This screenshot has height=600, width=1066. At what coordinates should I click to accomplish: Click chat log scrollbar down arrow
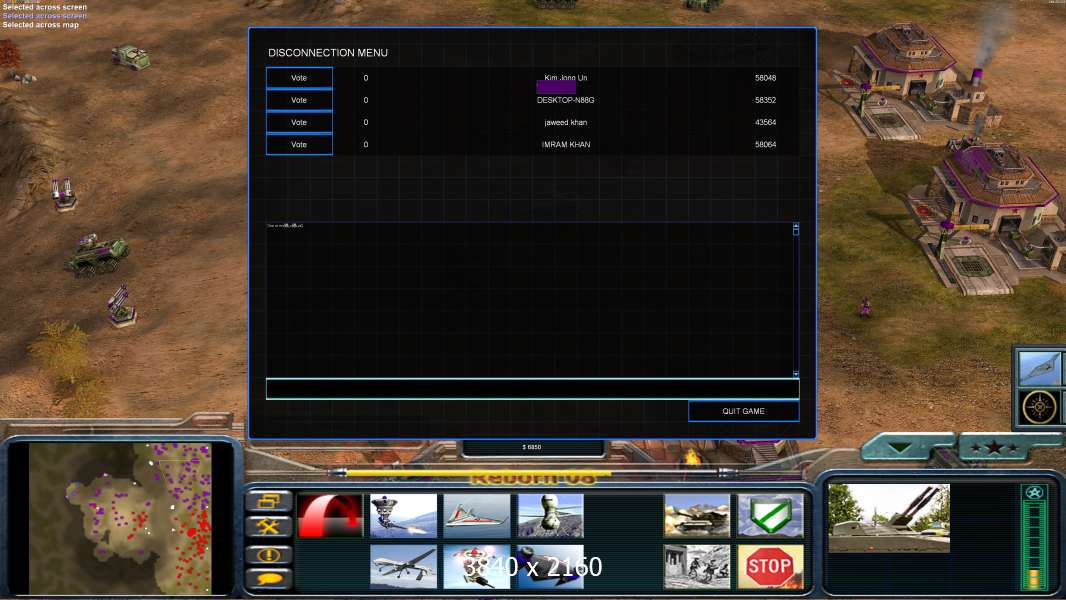click(795, 374)
